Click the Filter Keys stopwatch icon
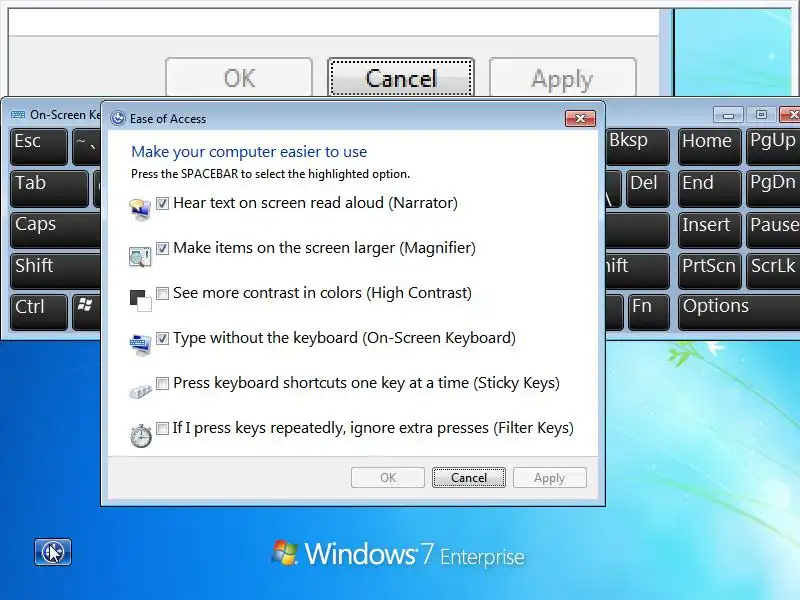The height and width of the screenshot is (600, 800). (140, 436)
